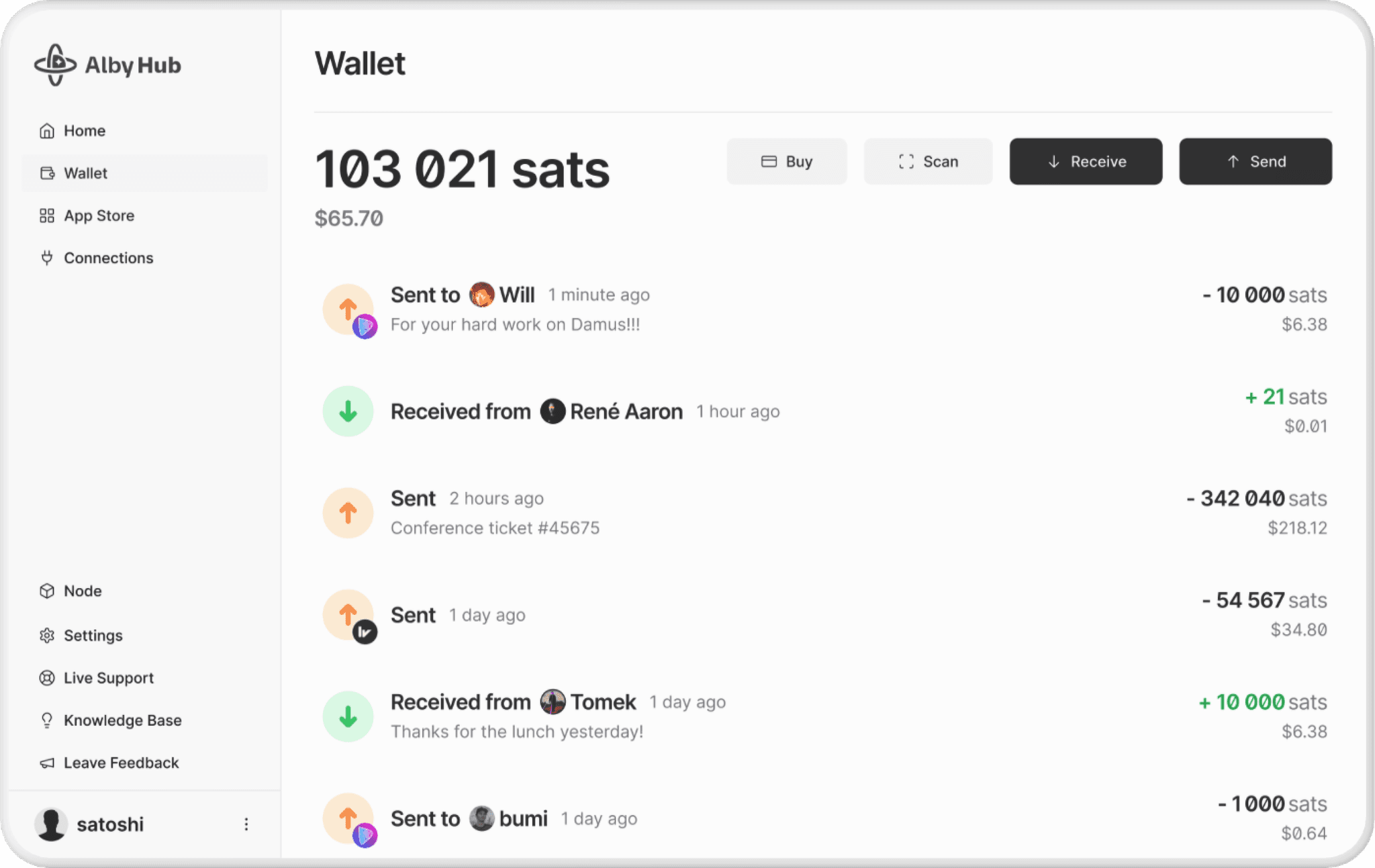Open Settings with the gear icon
Image resolution: width=1375 pixels, height=868 pixels.
coord(47,635)
